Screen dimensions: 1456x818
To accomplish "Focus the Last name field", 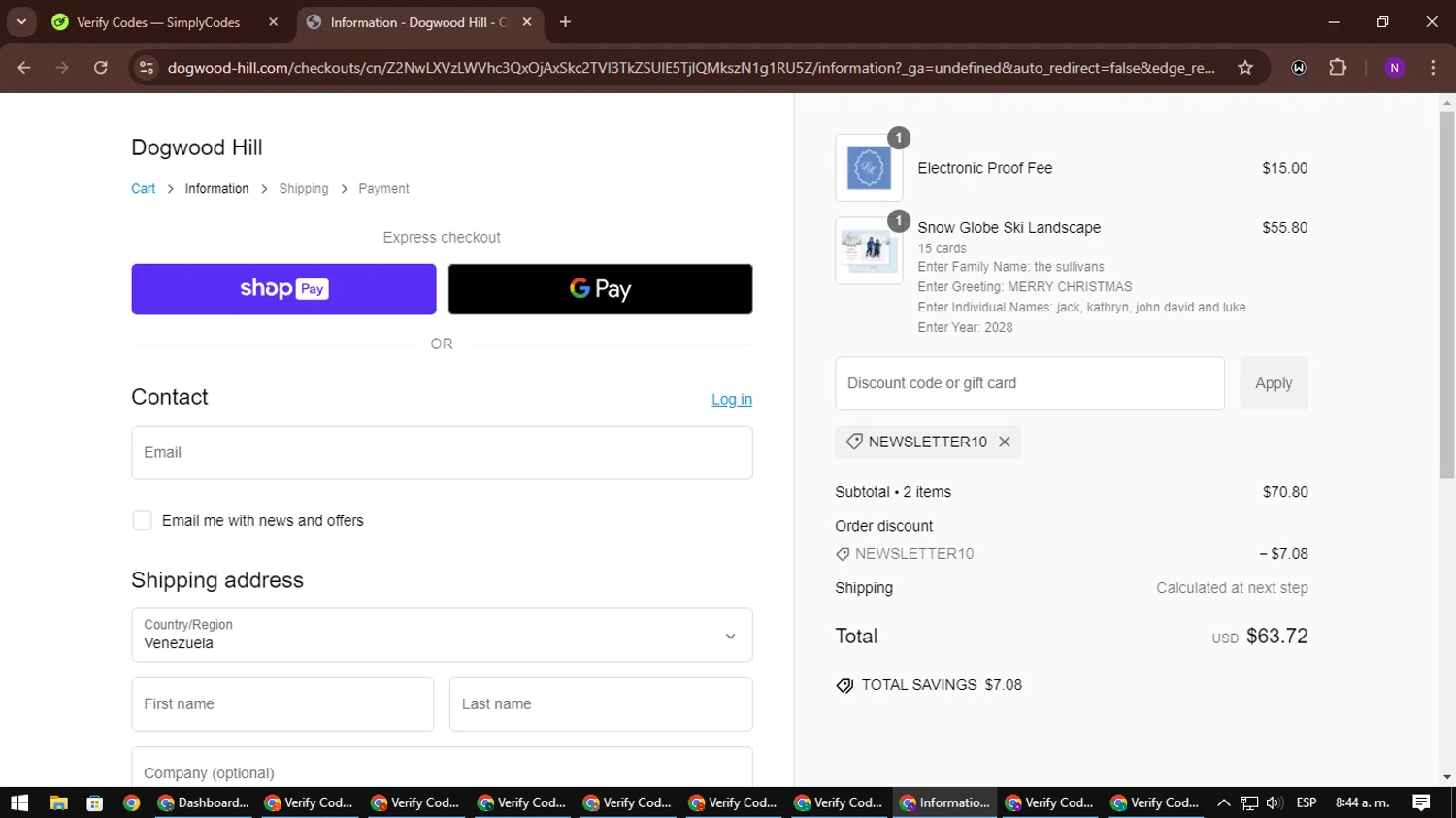I will (x=601, y=704).
